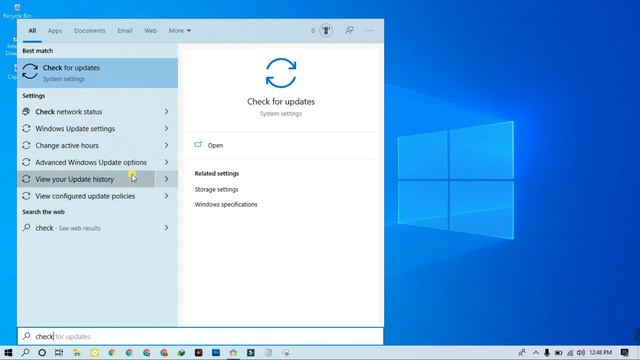The height and width of the screenshot is (360, 640).
Task: Expand the View configured update policies arrow
Action: 166,196
